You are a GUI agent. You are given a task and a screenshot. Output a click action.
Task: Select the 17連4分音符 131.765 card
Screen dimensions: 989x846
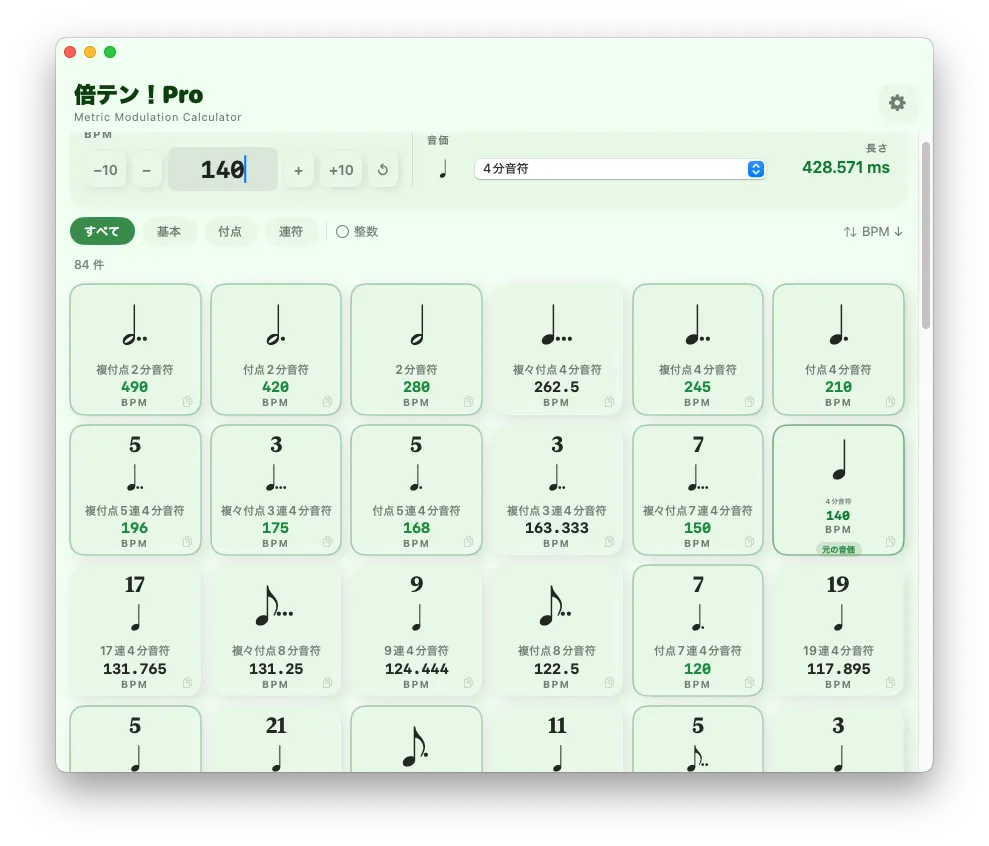pos(135,630)
